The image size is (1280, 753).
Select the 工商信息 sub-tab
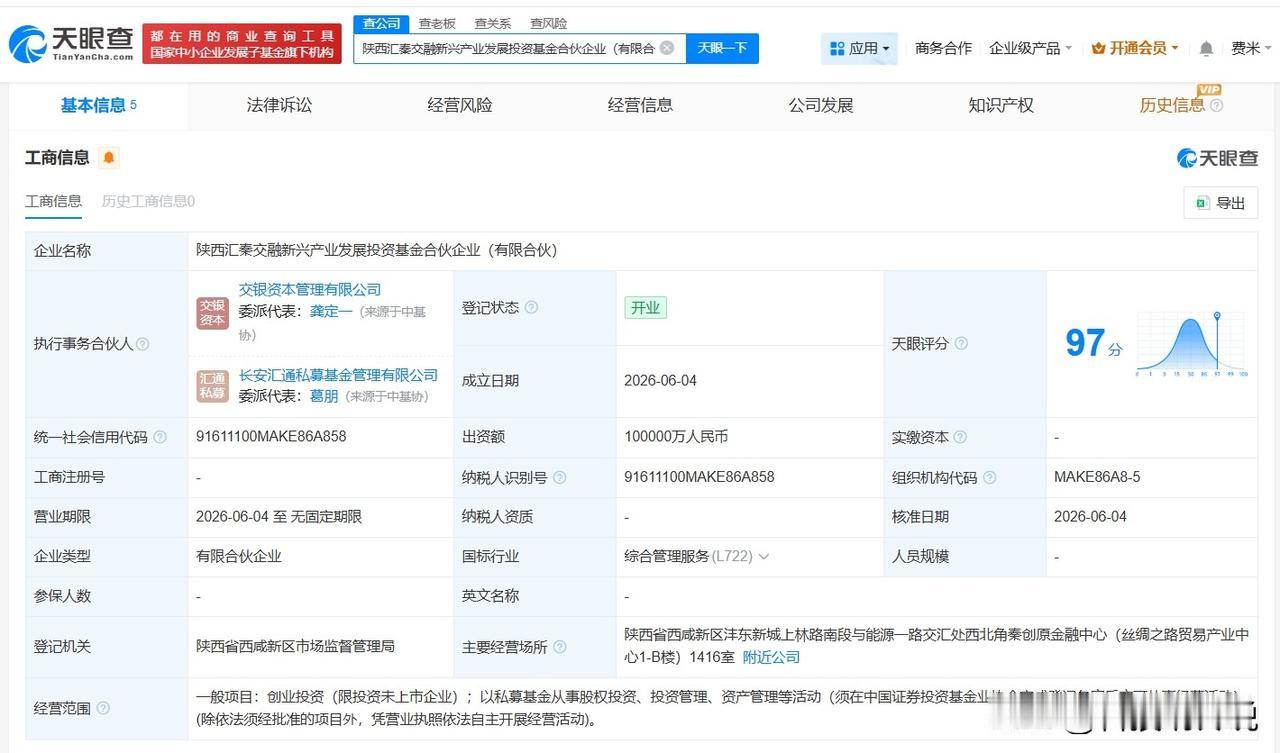tap(53, 201)
